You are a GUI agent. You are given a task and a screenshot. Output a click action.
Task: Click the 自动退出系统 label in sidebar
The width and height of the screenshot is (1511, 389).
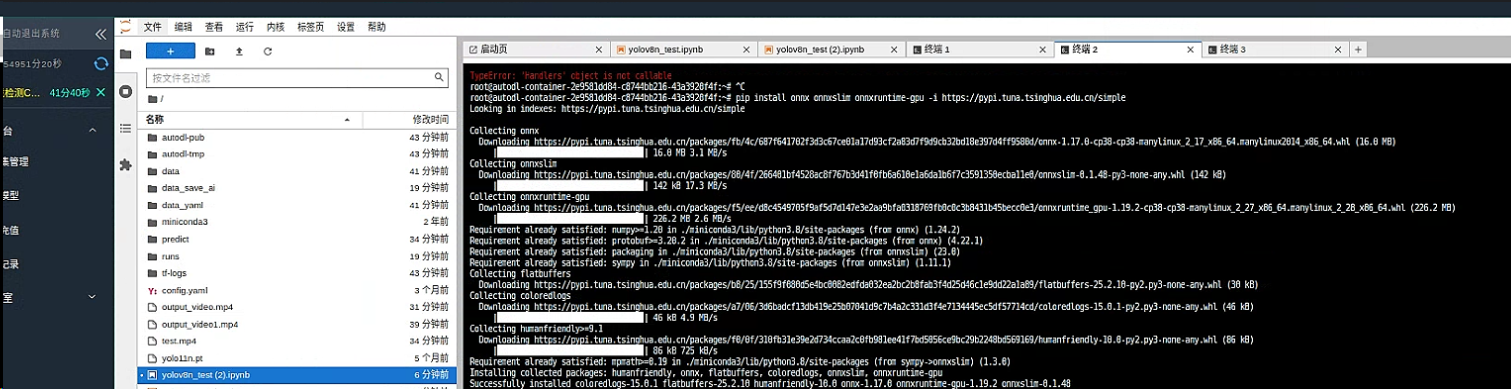click(x=31, y=33)
